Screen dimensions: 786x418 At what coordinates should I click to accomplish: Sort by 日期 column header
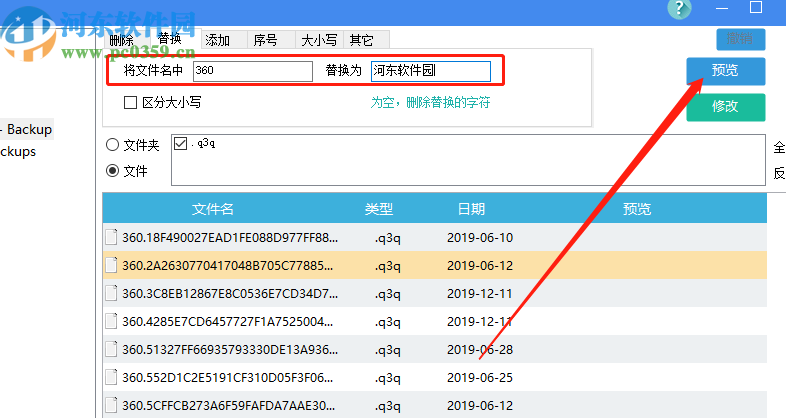tap(471, 209)
